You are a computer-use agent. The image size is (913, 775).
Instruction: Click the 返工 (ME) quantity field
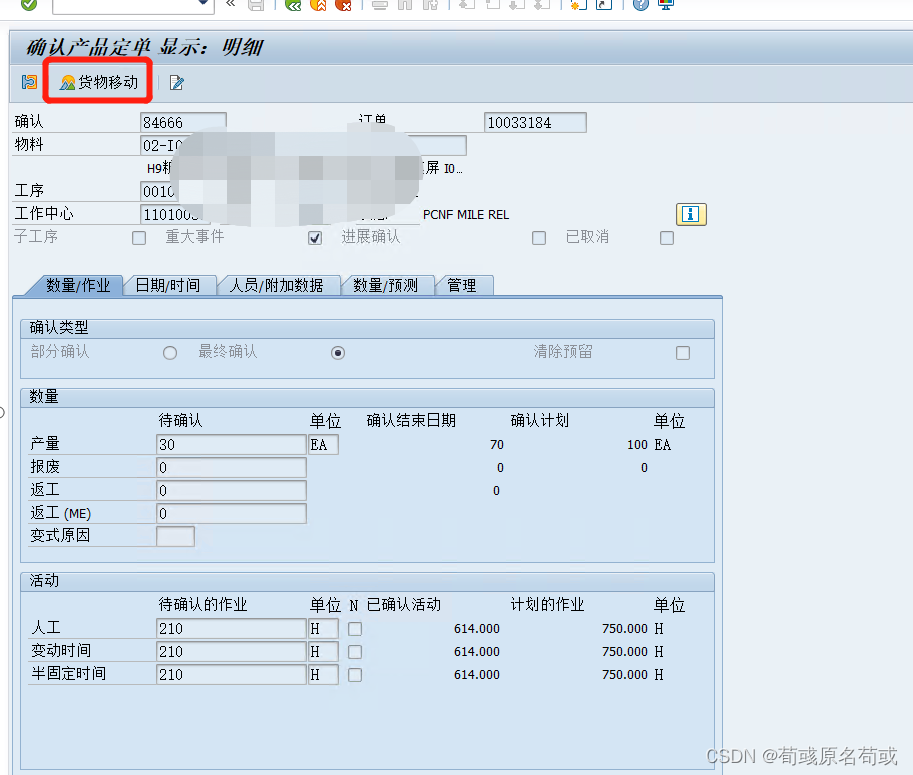[231, 514]
